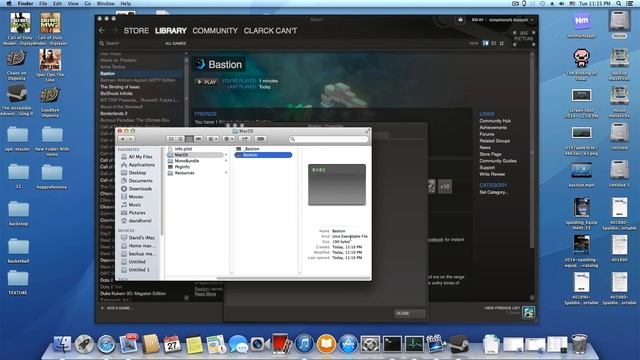Image resolution: width=640 pixels, height=360 pixels.
Task: Open iTunes music note icon in Dock
Action: (304, 344)
